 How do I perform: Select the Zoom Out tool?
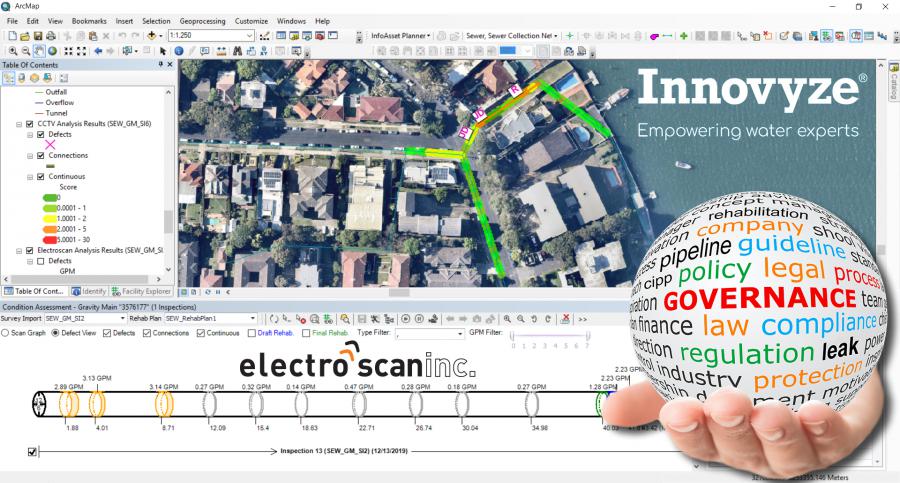pyautogui.click(x=26, y=51)
